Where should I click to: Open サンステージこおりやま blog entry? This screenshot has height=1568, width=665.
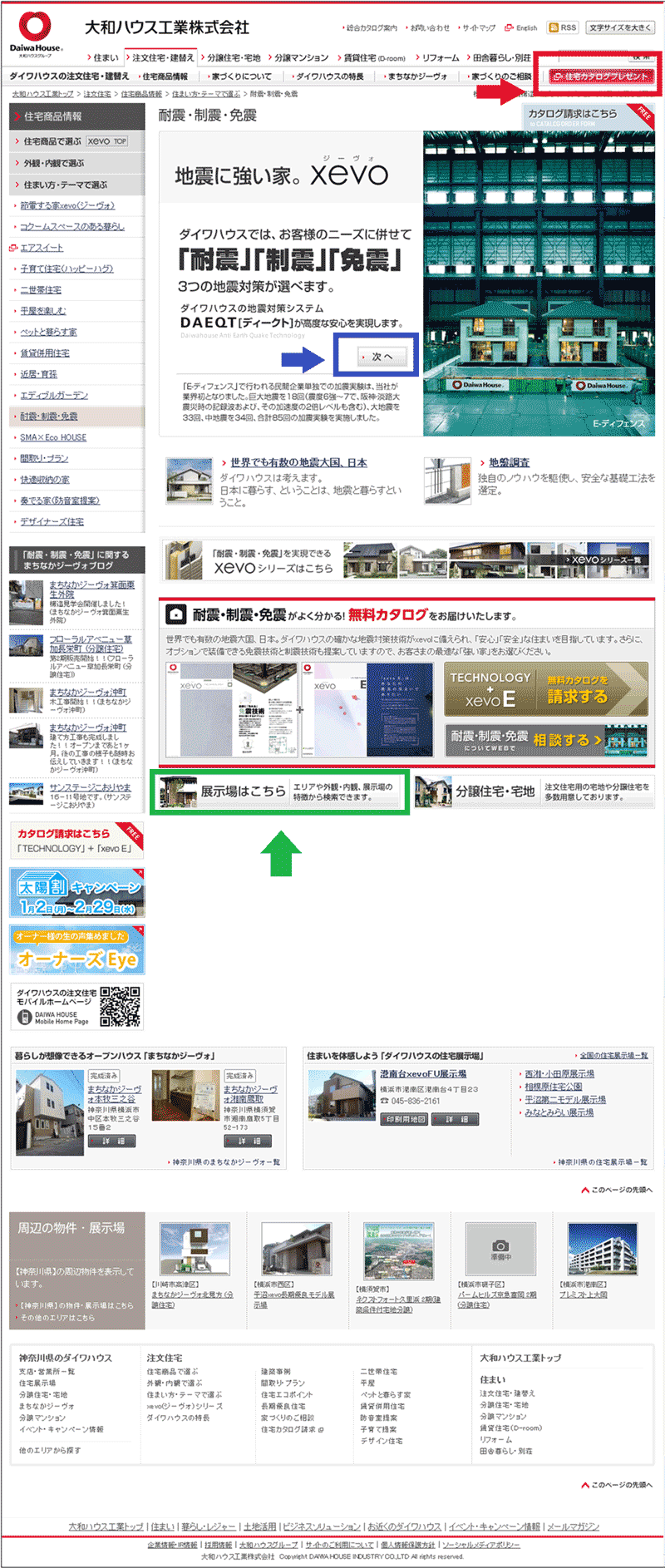pyautogui.click(x=90, y=787)
